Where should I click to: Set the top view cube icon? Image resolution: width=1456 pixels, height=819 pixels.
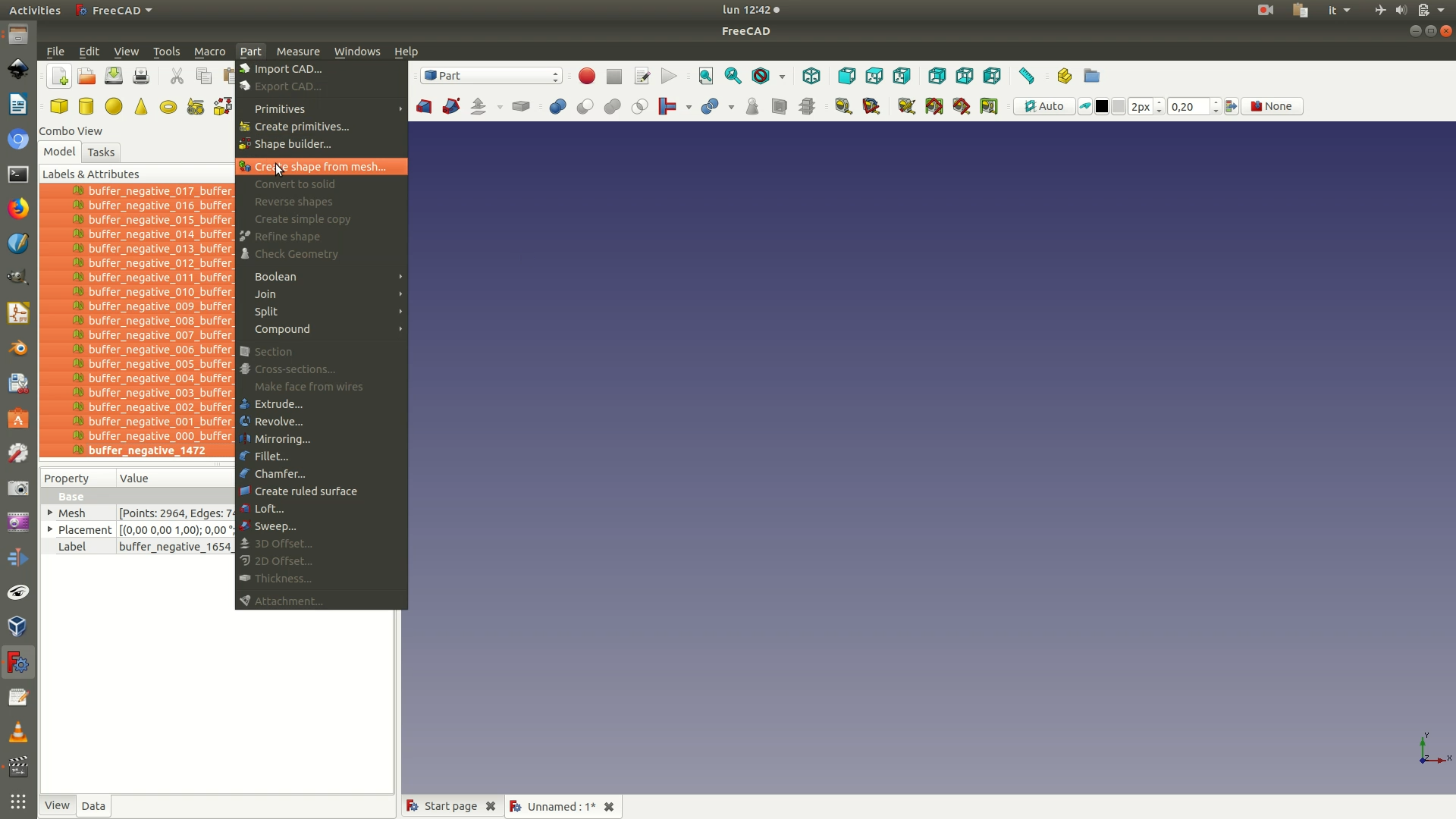874,76
